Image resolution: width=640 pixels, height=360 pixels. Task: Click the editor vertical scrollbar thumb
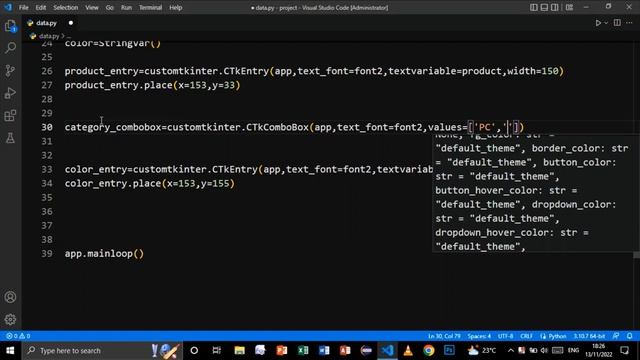(x=636, y=255)
